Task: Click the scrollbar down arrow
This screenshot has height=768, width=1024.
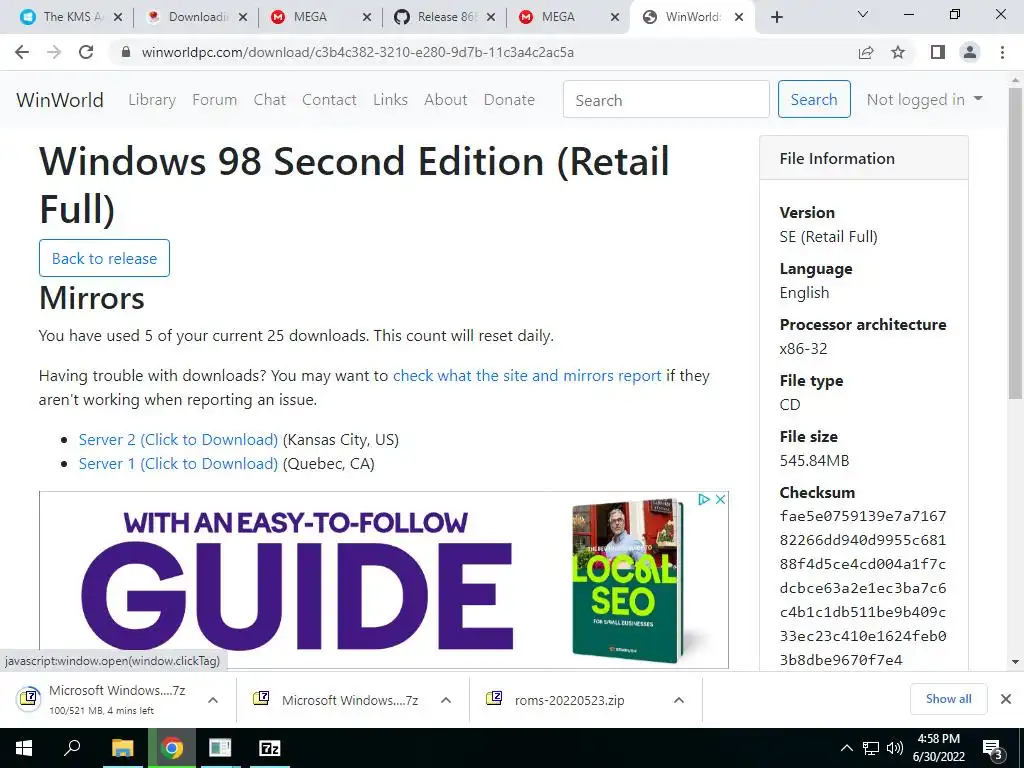Action: pyautogui.click(x=1016, y=662)
